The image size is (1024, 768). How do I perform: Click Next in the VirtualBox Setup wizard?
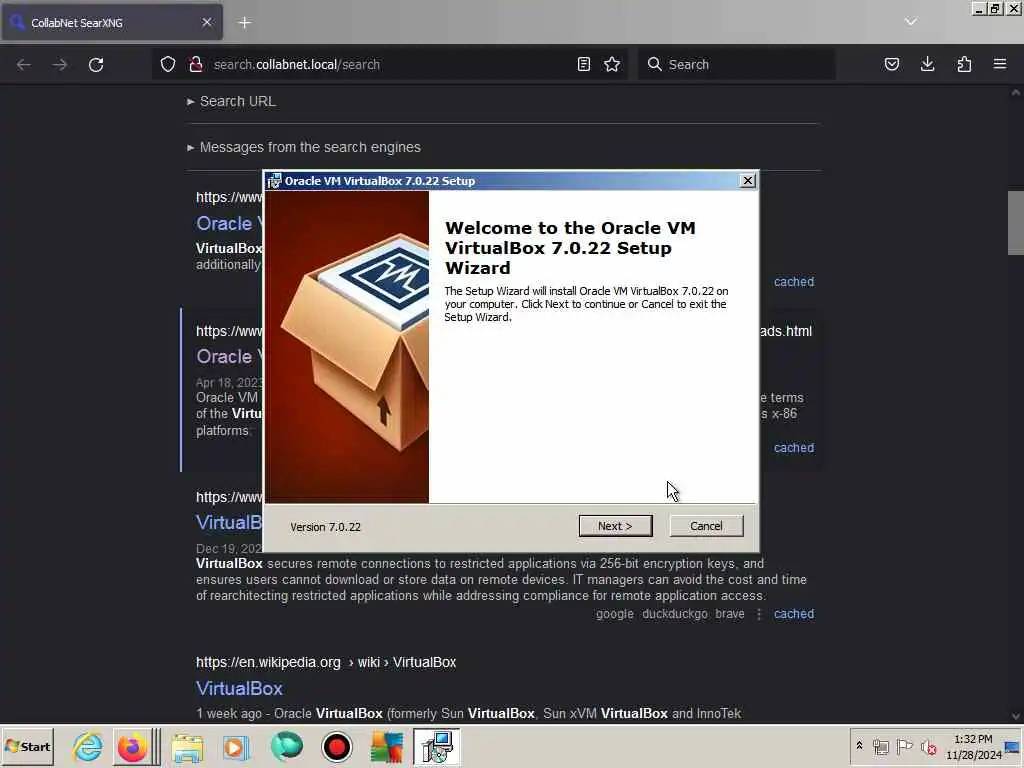pos(615,526)
